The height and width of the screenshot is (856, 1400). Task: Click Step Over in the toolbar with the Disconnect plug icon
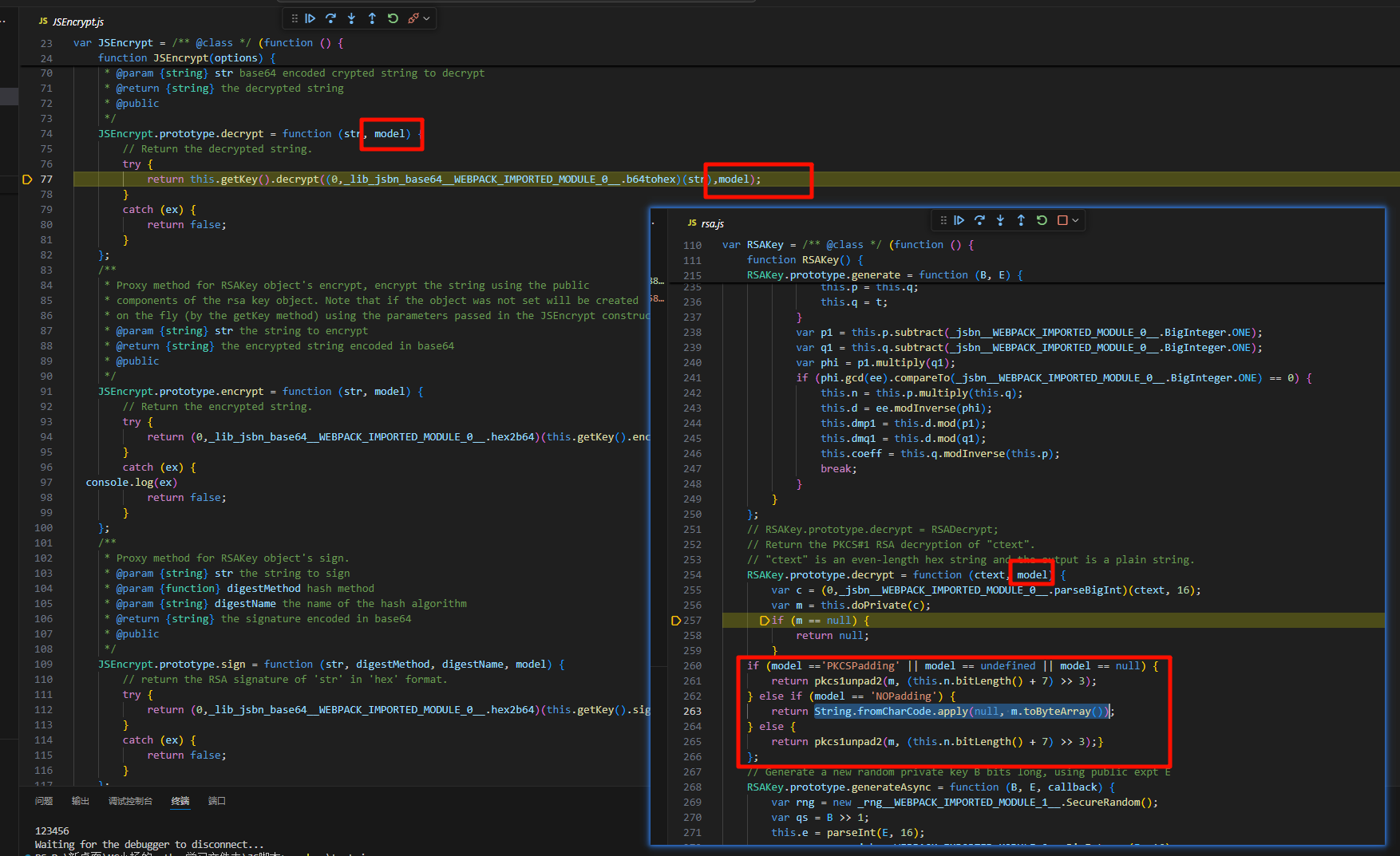point(330,18)
